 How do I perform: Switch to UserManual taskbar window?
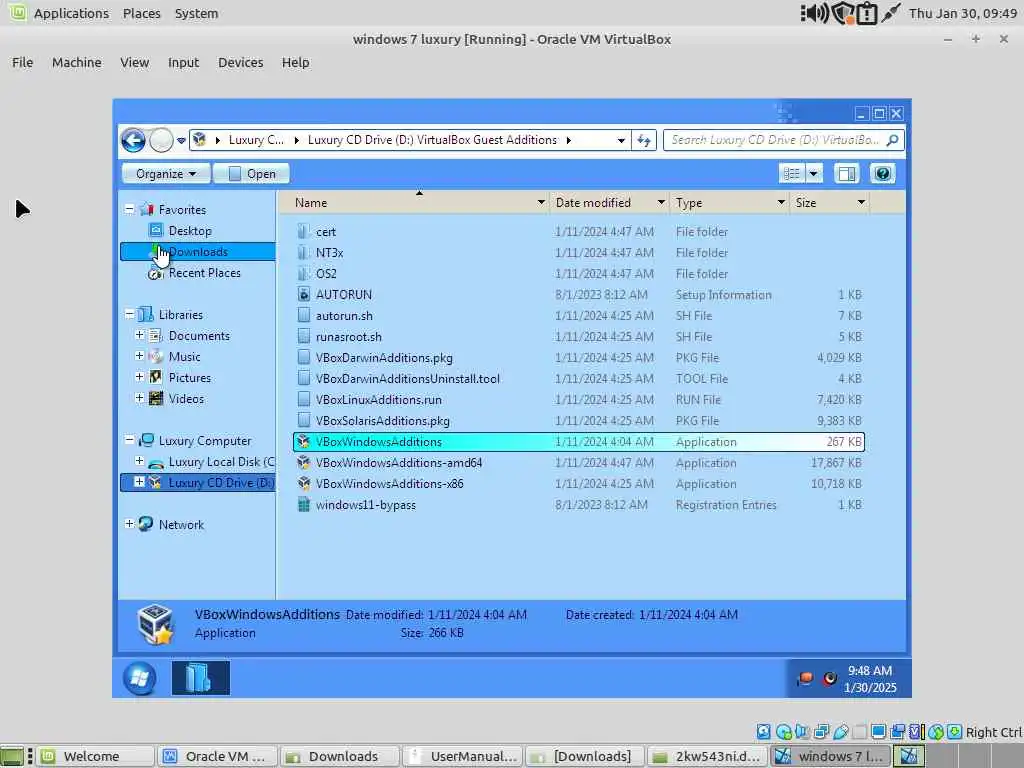coord(463,756)
